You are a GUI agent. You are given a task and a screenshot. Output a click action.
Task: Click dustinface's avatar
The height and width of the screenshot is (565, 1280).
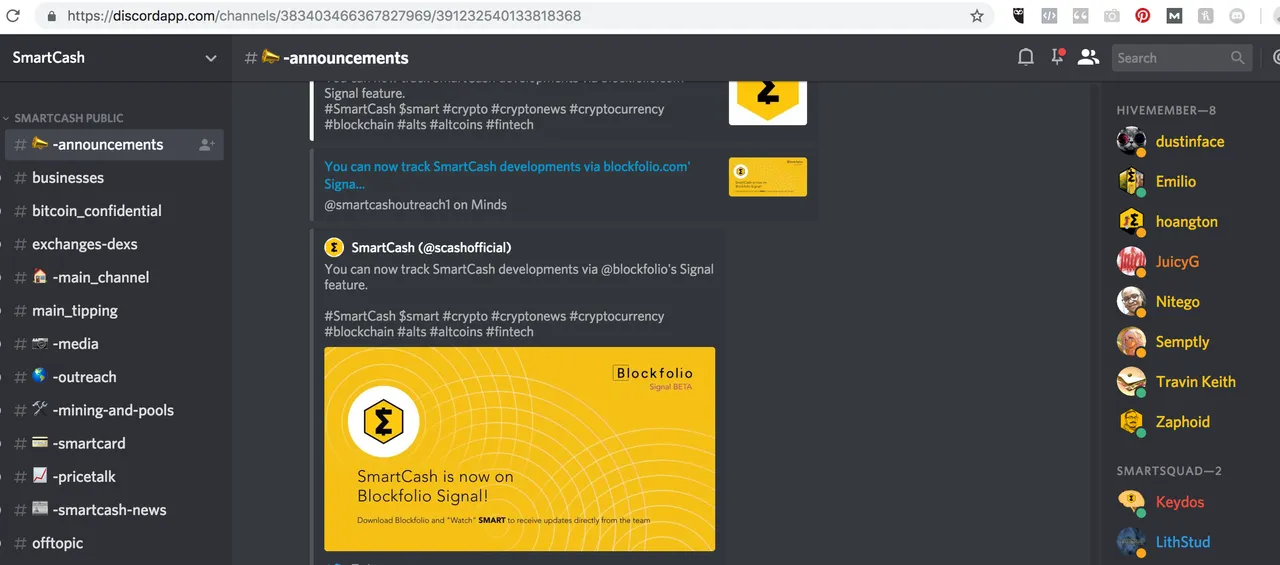1131,141
